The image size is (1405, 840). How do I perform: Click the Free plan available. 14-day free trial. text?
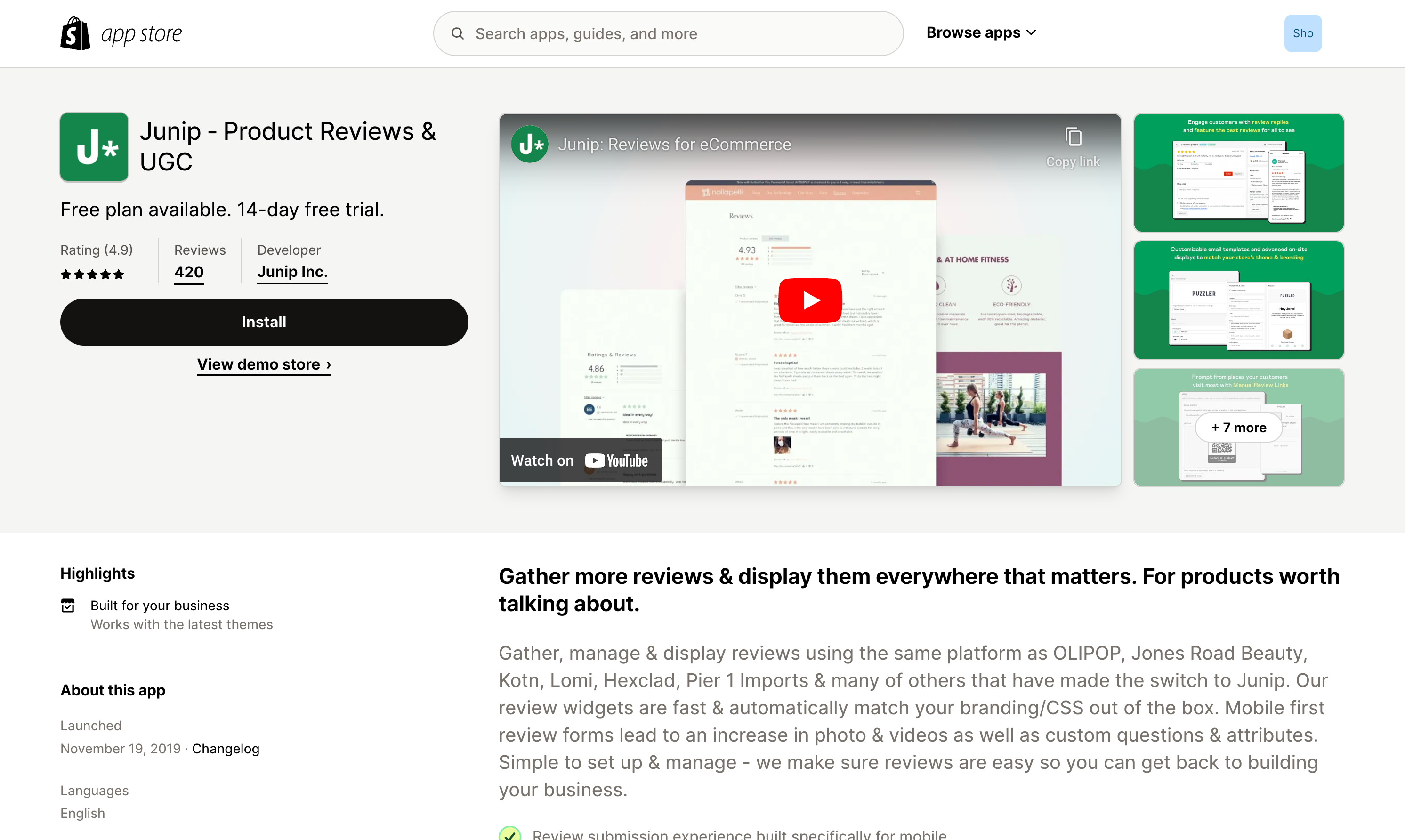[x=222, y=210]
